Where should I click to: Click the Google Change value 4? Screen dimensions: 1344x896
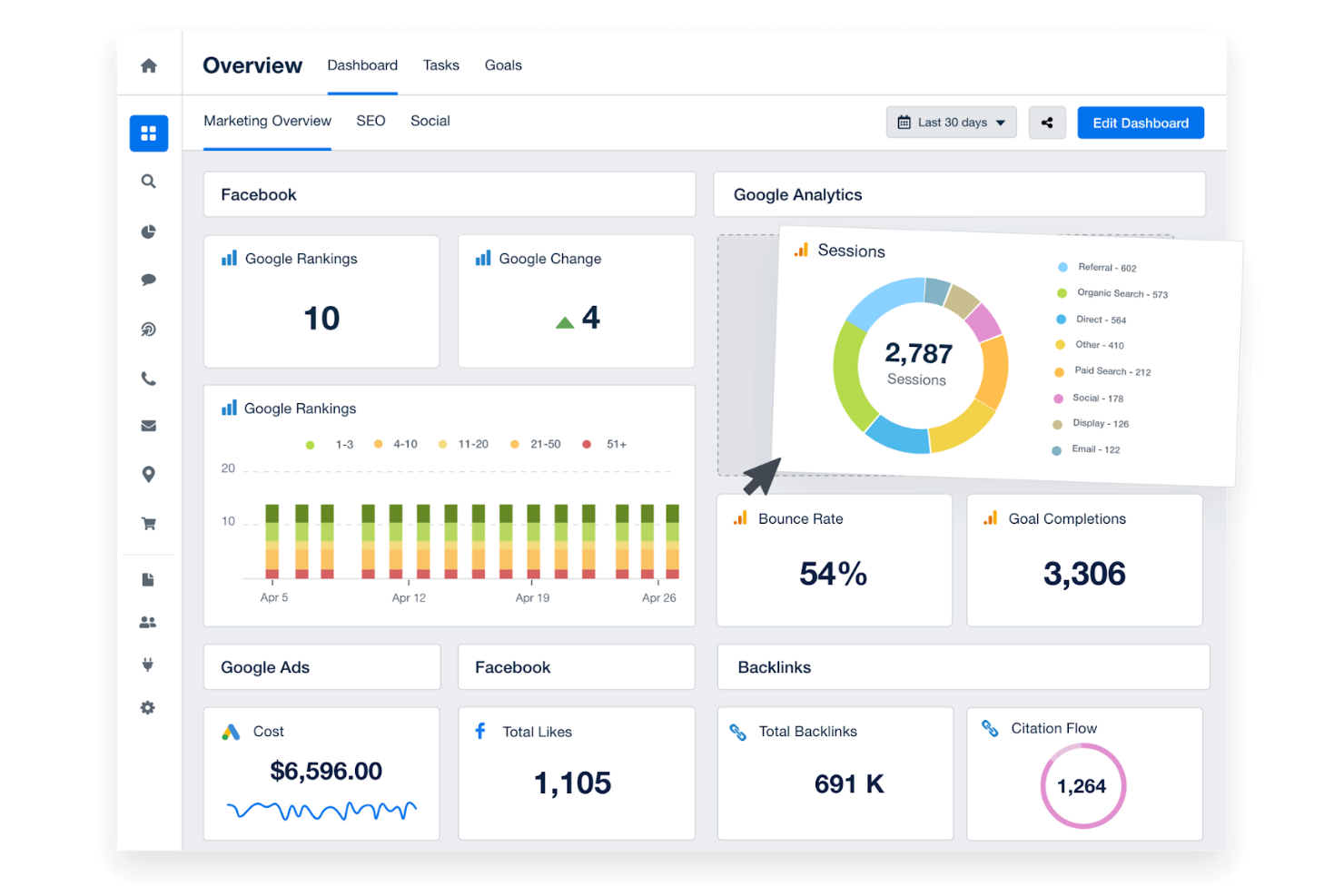pos(590,318)
